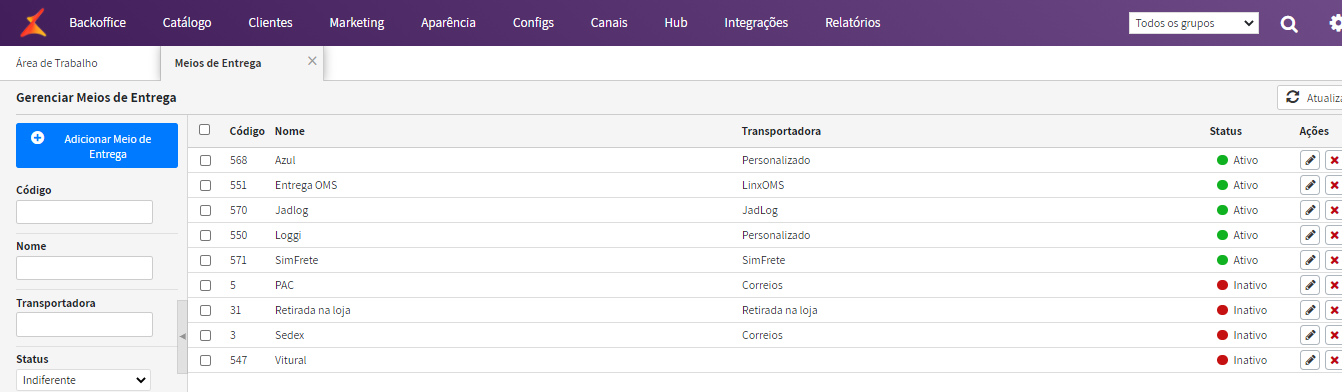Delete the Jadlog delivery method
This screenshot has width=1342, height=392.
[x=1334, y=210]
